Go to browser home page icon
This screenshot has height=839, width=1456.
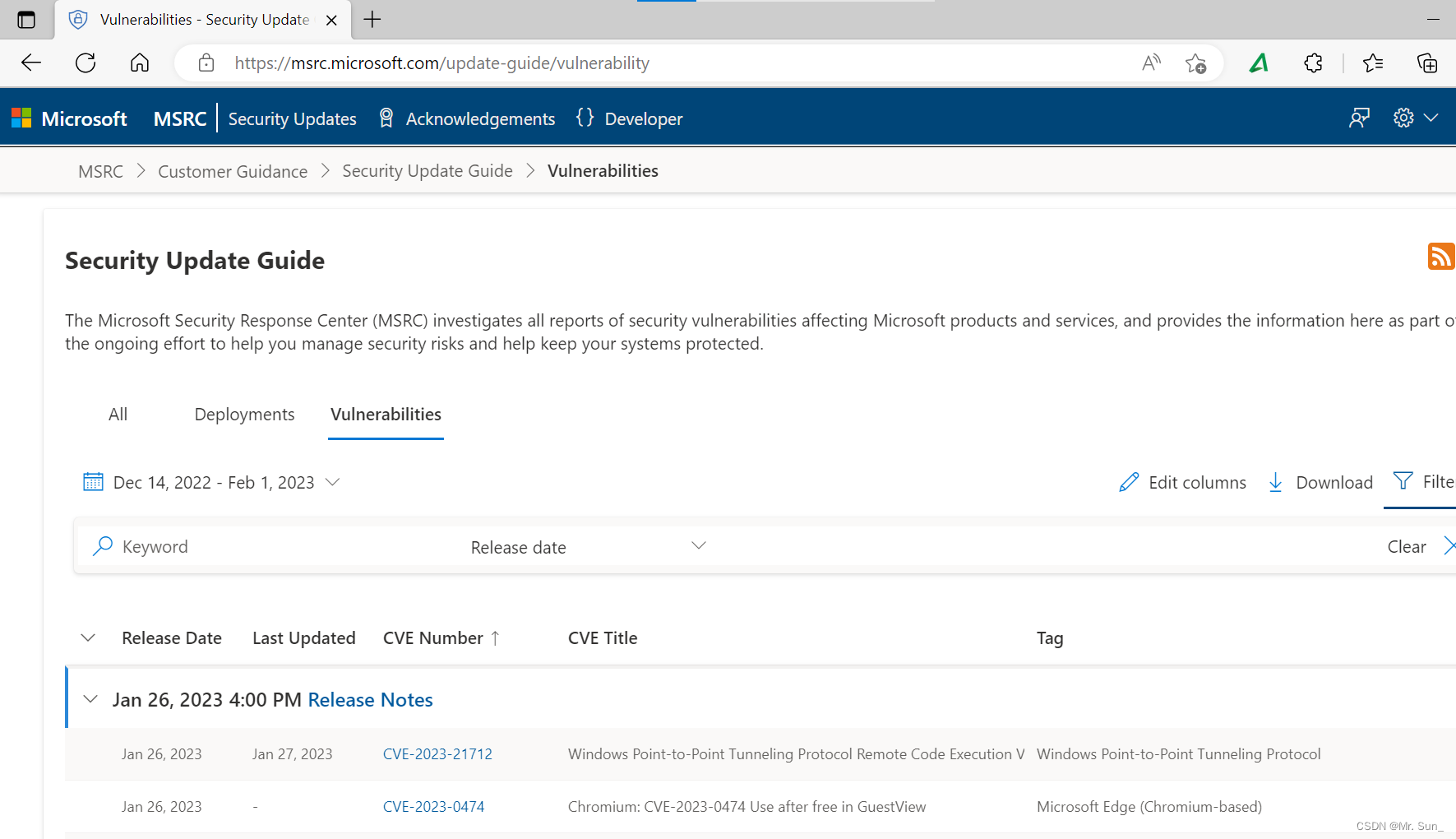pyautogui.click(x=140, y=63)
